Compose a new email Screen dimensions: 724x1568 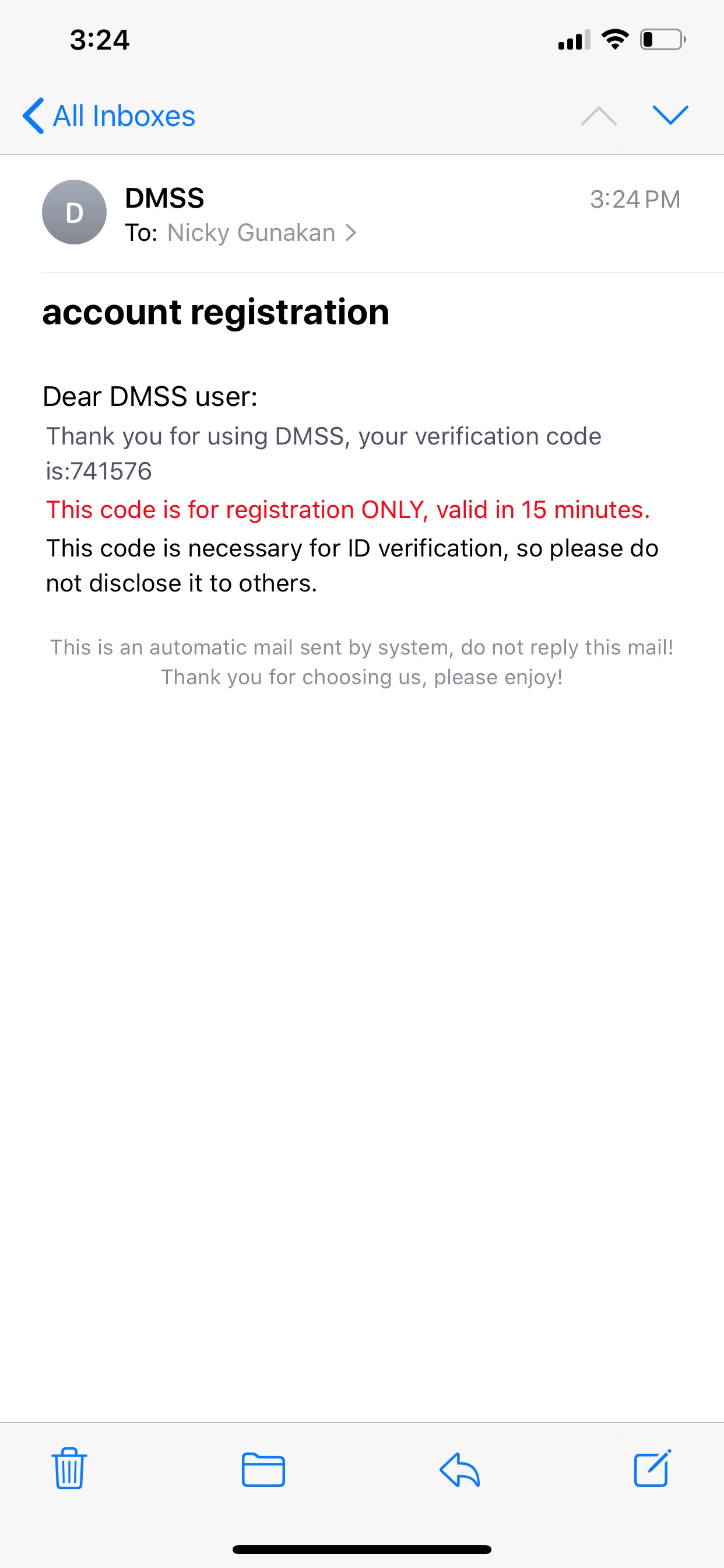(x=652, y=1468)
